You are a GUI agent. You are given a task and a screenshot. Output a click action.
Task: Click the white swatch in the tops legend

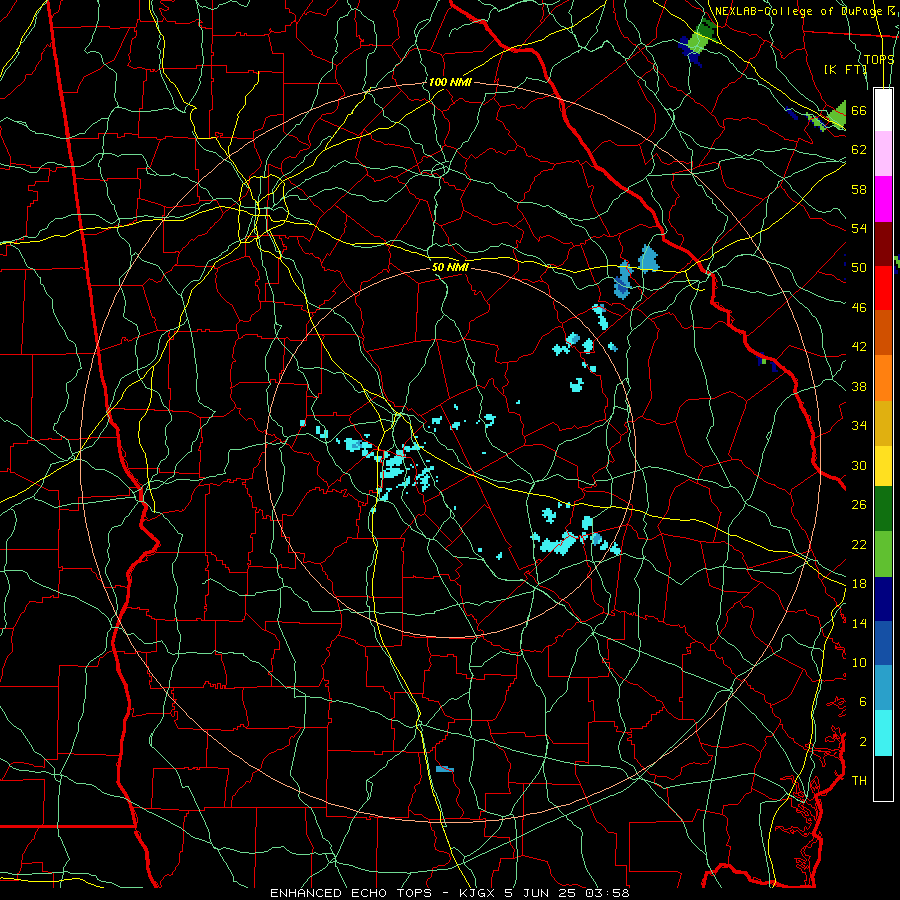883,110
